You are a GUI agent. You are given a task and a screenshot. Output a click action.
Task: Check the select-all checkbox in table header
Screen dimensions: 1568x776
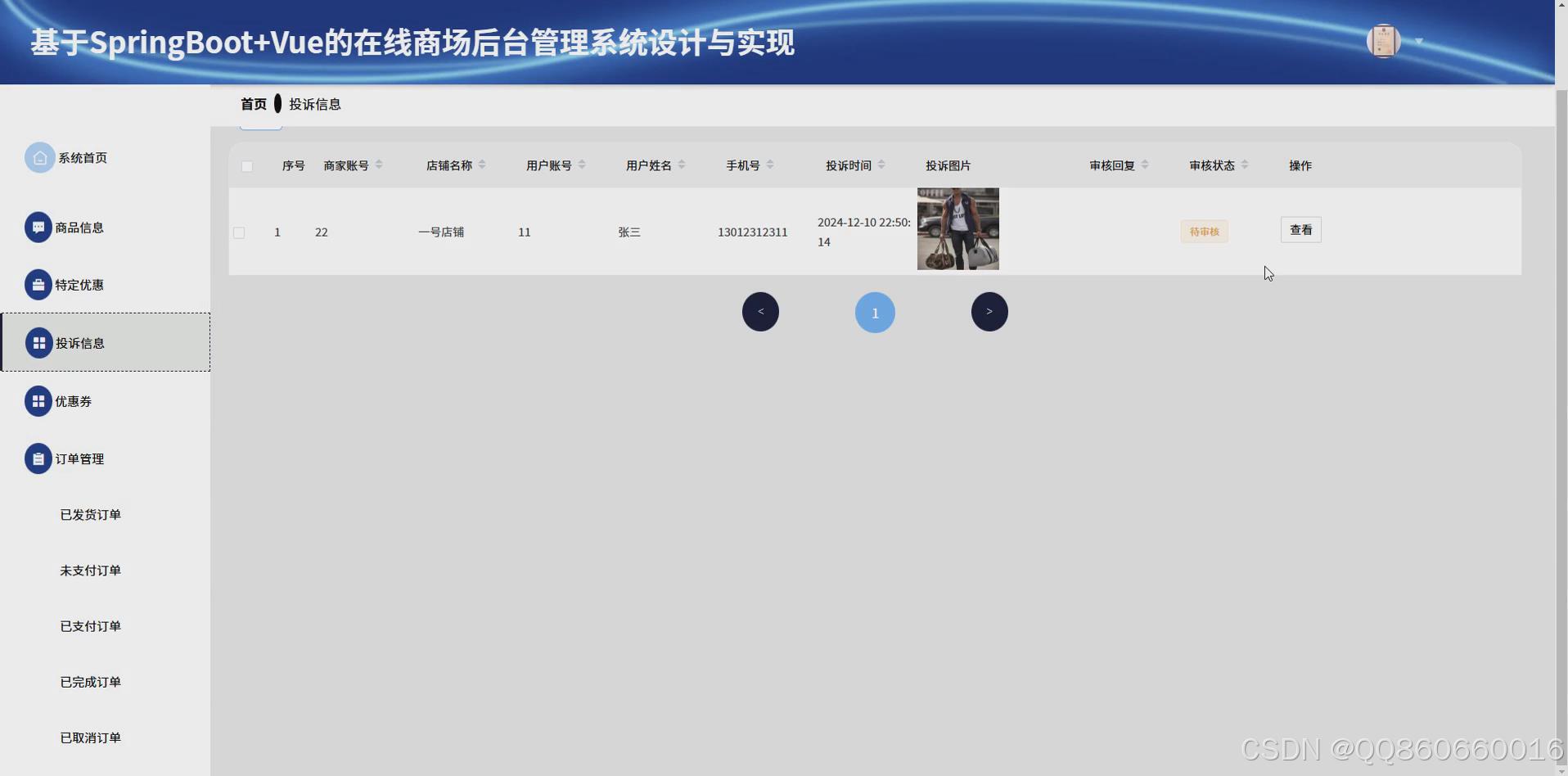(x=246, y=165)
